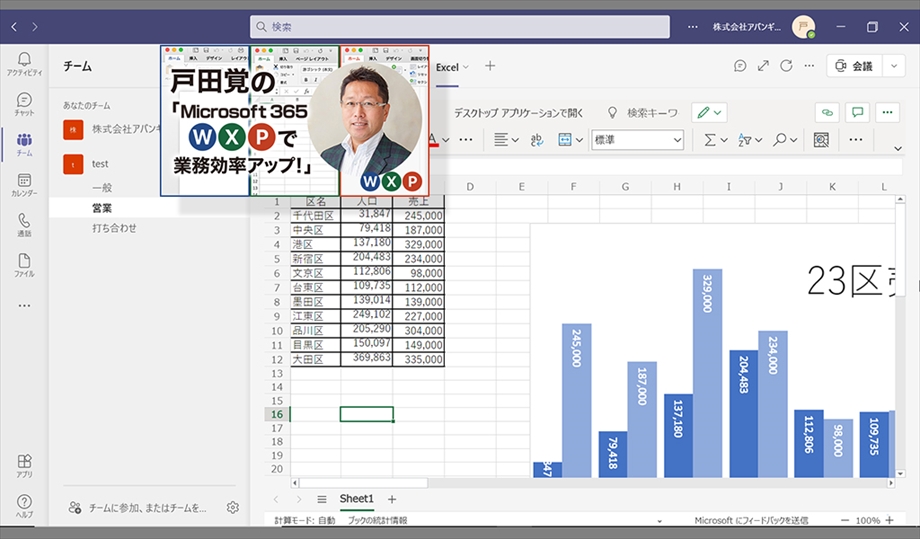Open all sheets list icon
The height and width of the screenshot is (539, 920).
322,499
